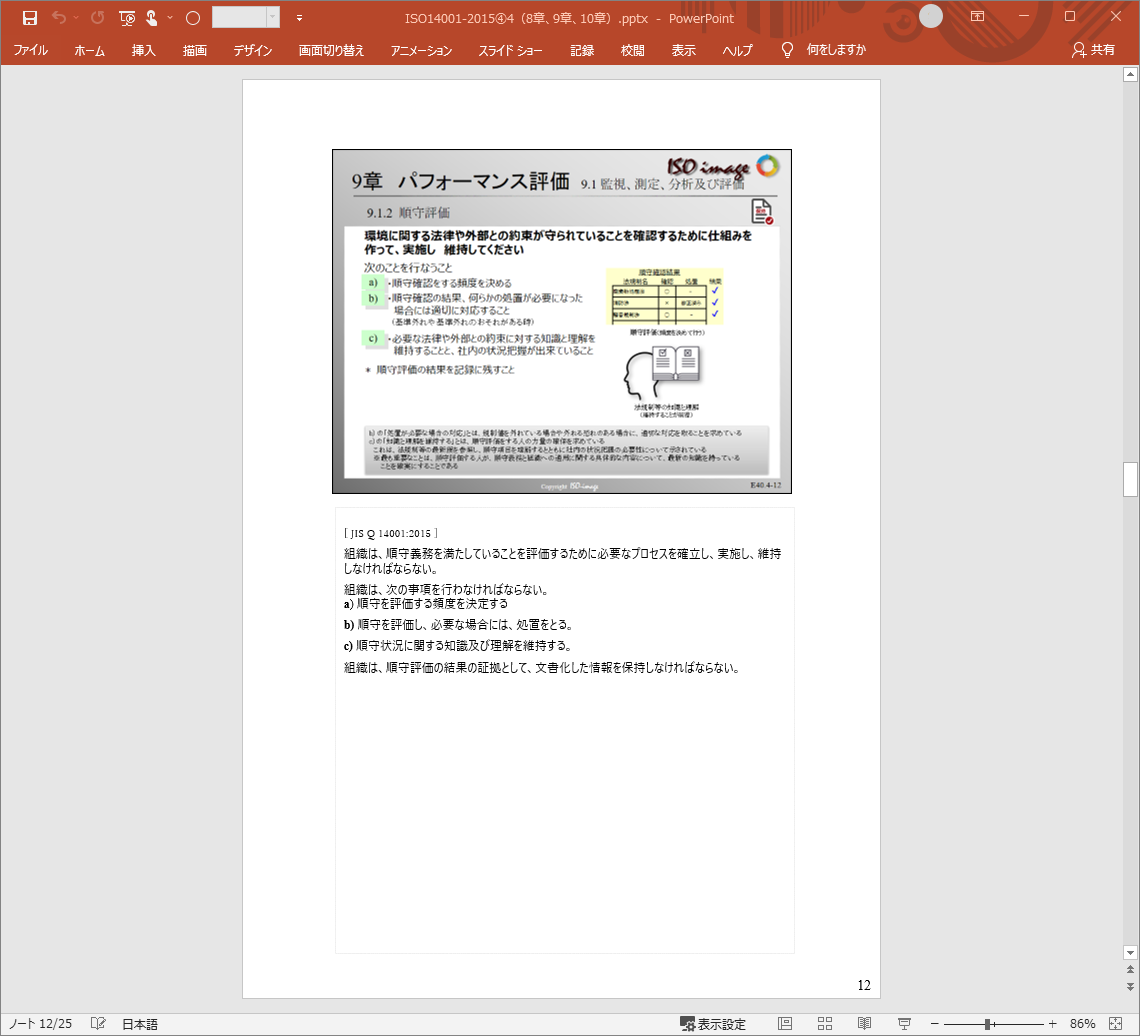Switch to the アニメーション tab
1140x1036 pixels.
tap(421, 50)
